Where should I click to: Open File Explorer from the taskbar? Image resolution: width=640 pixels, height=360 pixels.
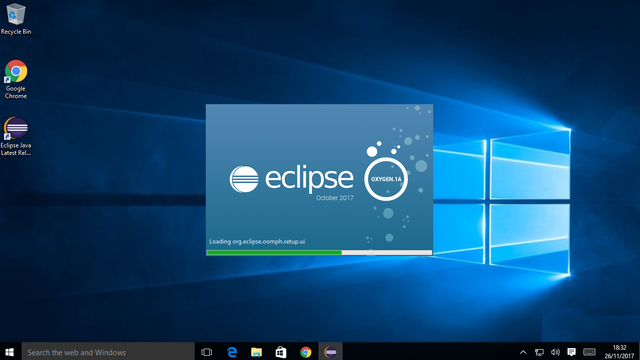256,352
